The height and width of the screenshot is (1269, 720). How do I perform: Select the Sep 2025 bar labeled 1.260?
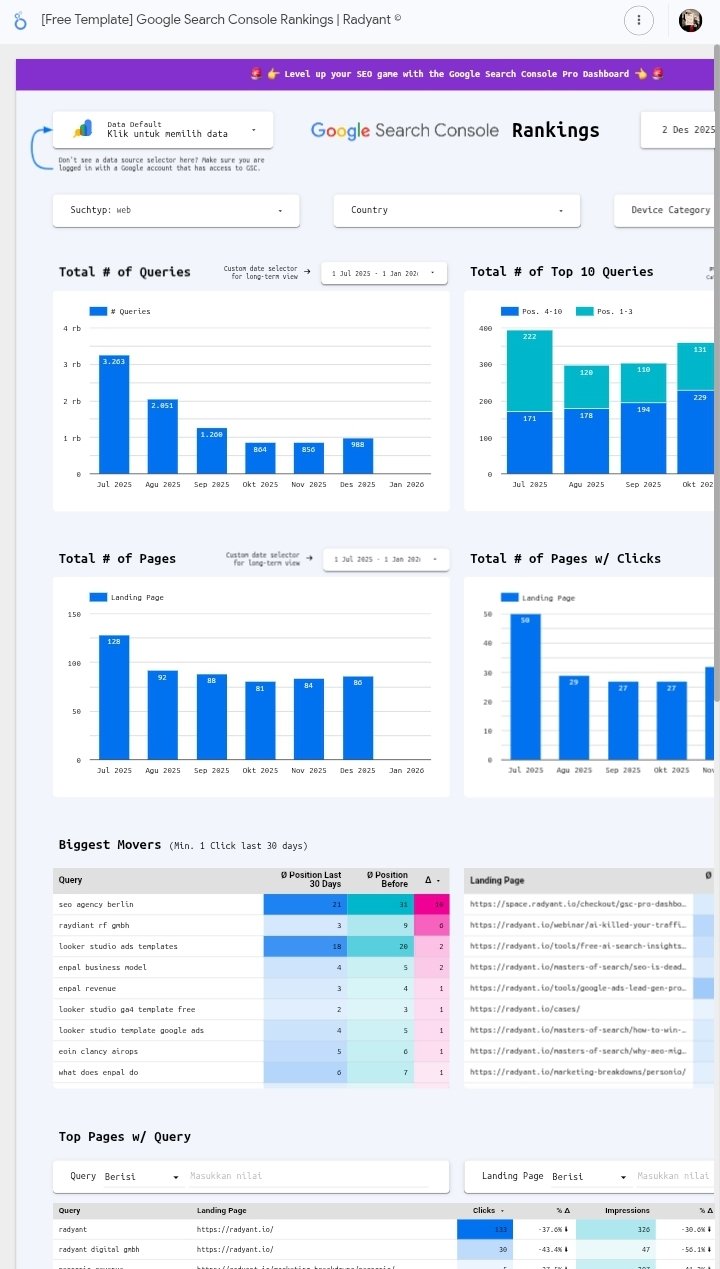(x=211, y=451)
